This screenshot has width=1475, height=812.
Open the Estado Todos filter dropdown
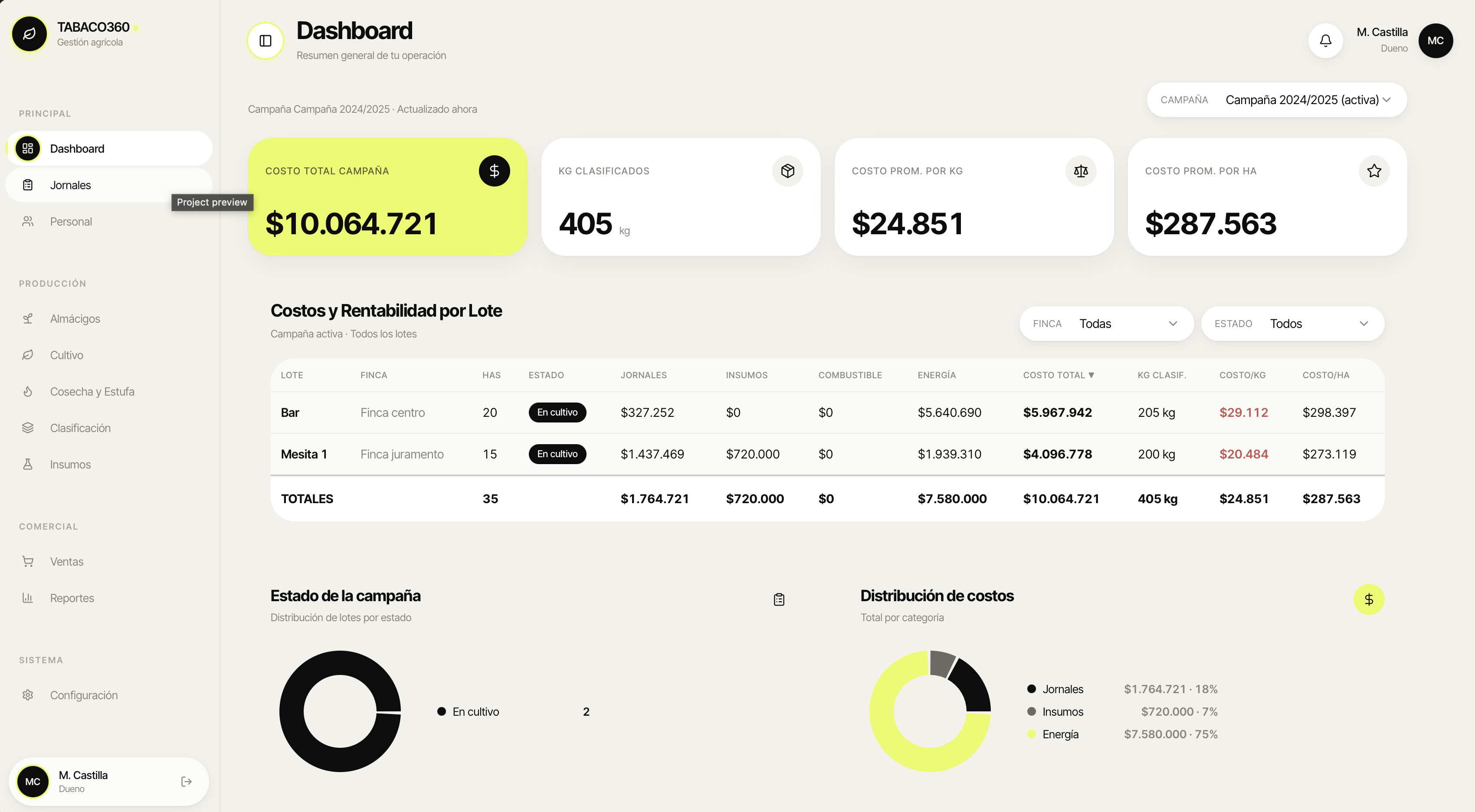tap(1292, 324)
